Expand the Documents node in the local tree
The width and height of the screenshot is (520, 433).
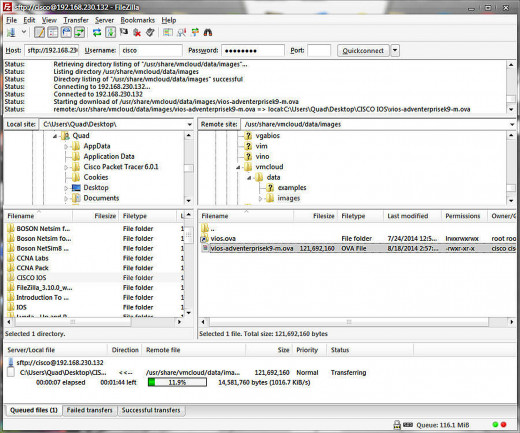click(66, 198)
